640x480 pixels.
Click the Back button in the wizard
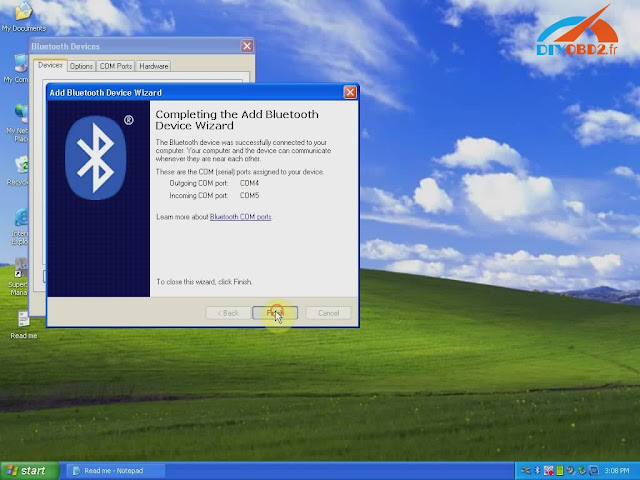click(228, 313)
